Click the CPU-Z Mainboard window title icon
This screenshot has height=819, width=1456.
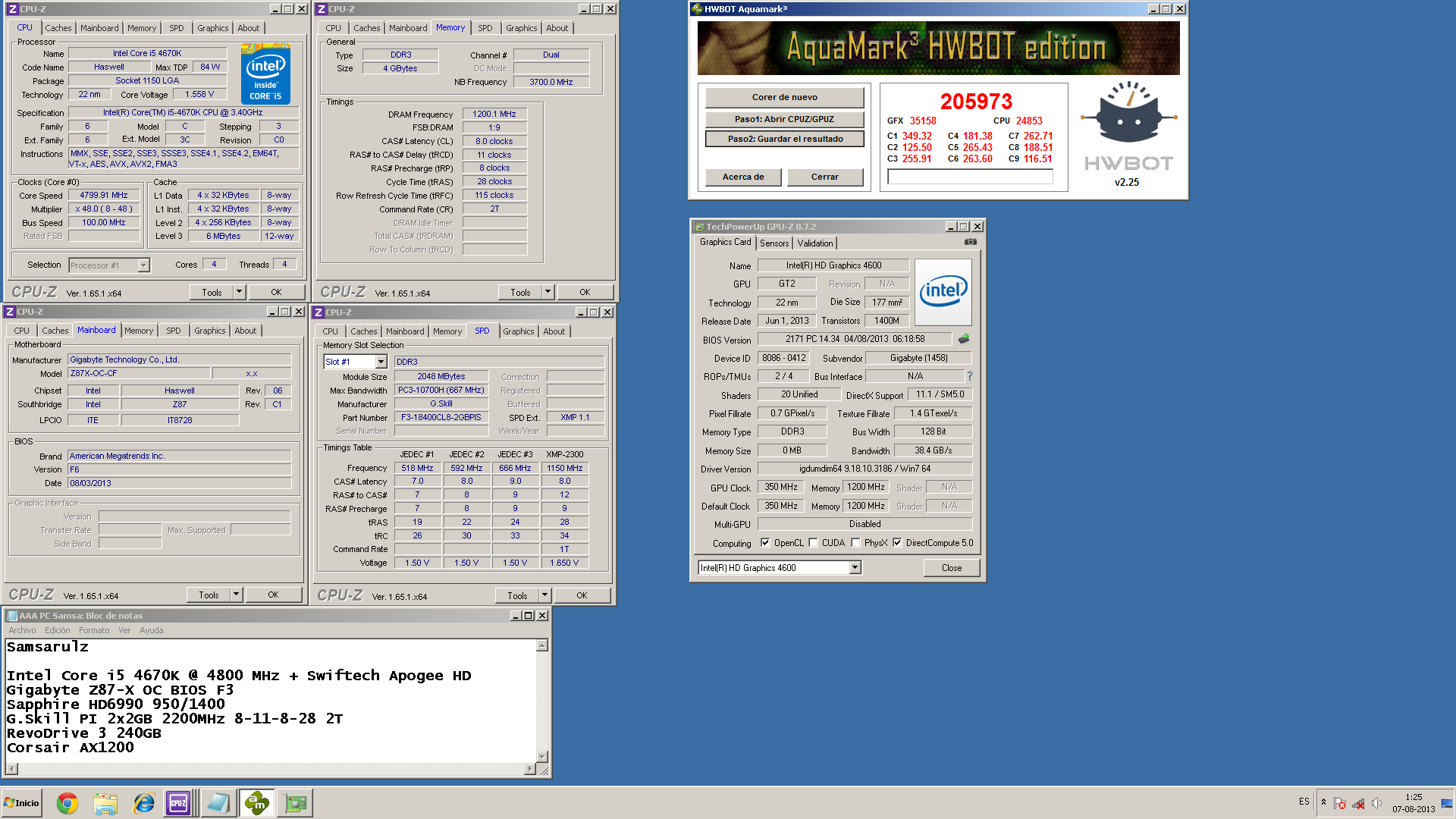pos(10,312)
